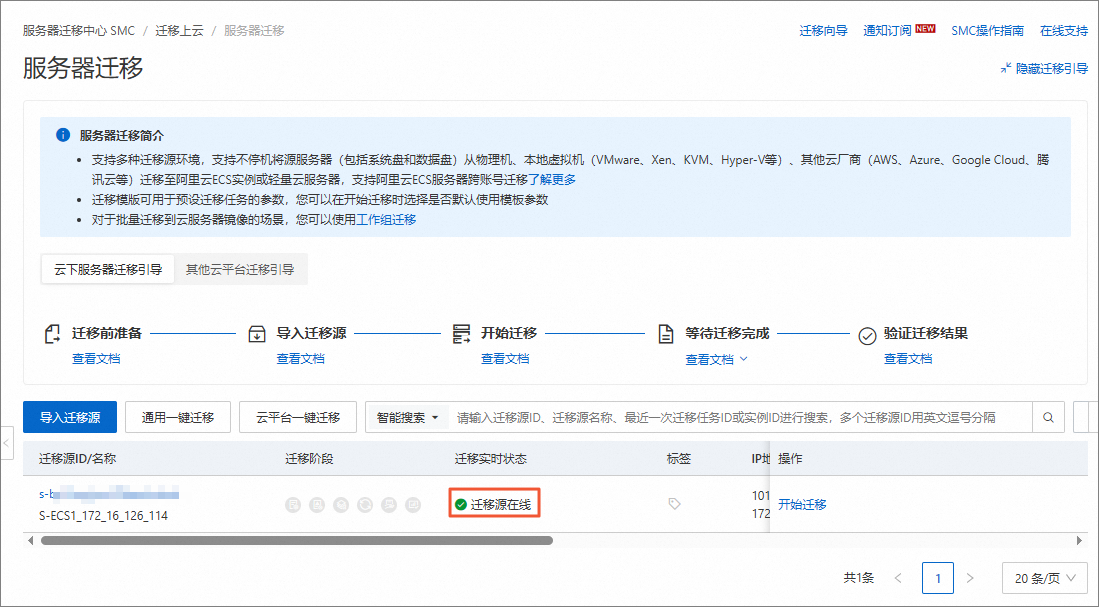Go to 迁移上云 breadcrumb
This screenshot has height=607, width=1099.
click(x=179, y=30)
